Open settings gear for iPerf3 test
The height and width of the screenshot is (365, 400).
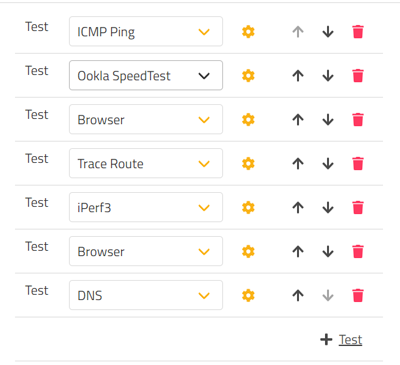(248, 208)
